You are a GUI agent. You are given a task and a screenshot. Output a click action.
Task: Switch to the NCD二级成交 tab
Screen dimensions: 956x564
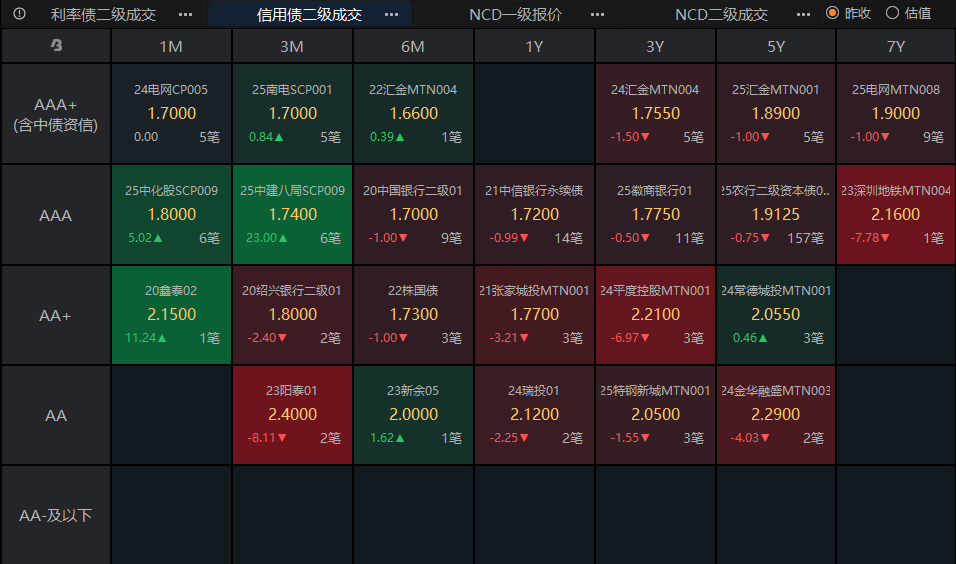[x=721, y=14]
